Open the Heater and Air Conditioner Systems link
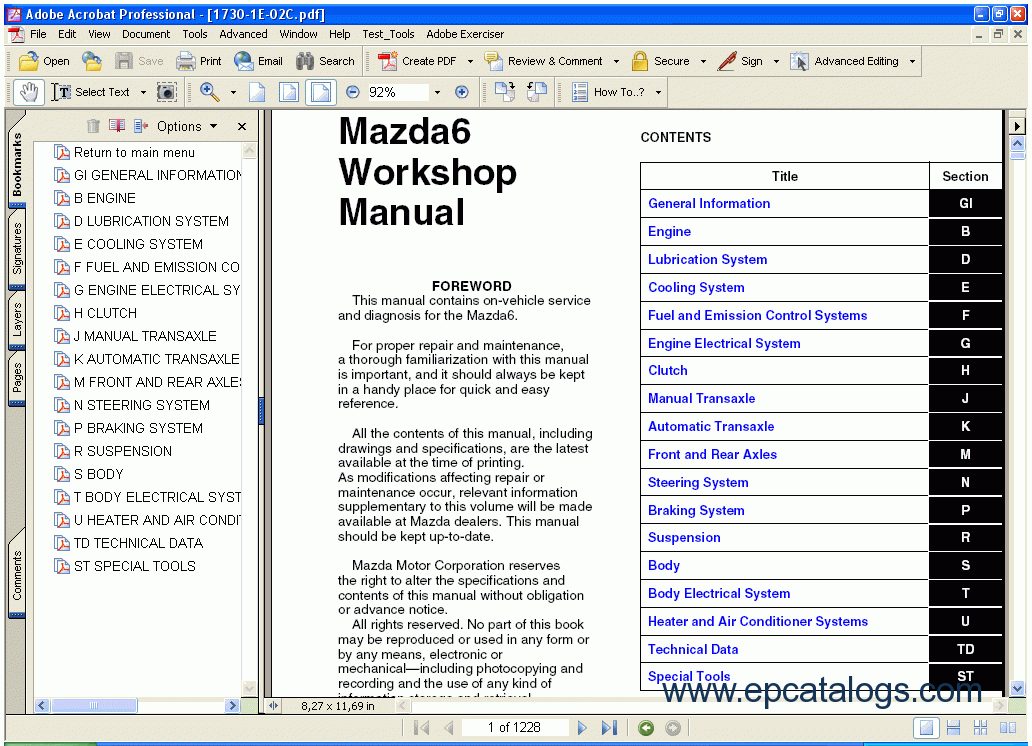 point(758,622)
